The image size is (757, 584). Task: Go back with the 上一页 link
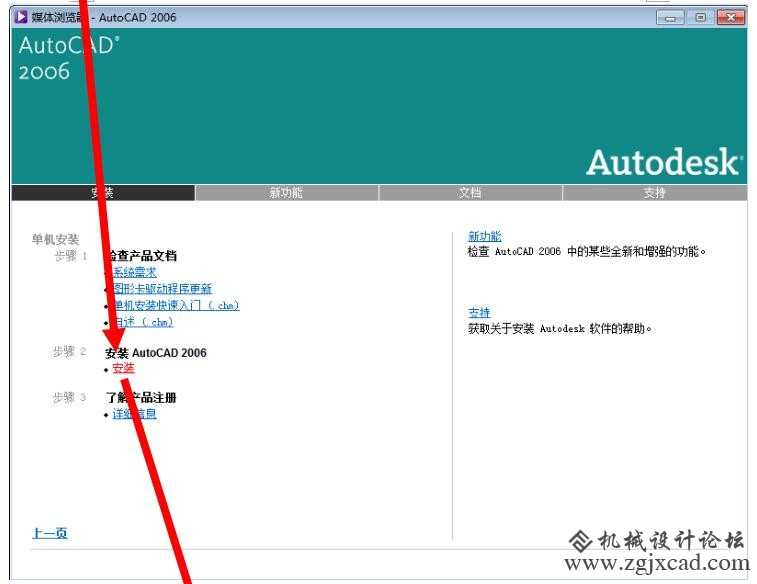click(x=50, y=533)
